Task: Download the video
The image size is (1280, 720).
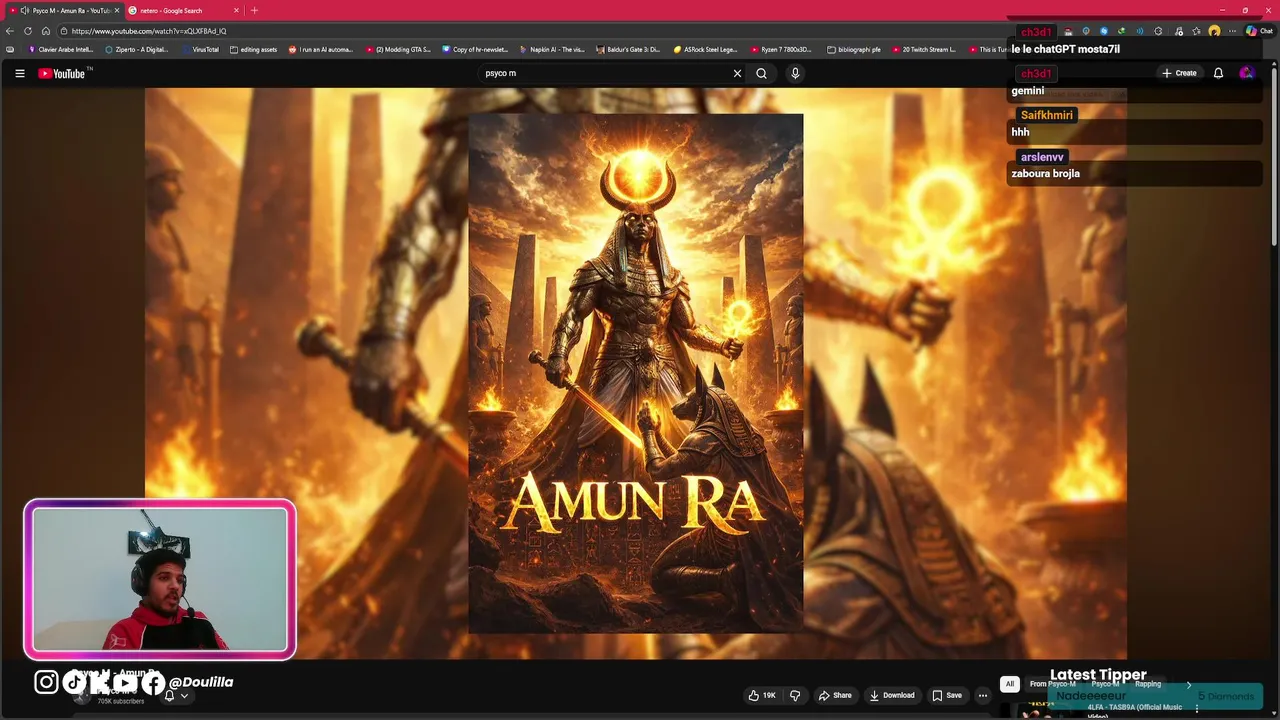Action: tap(892, 695)
